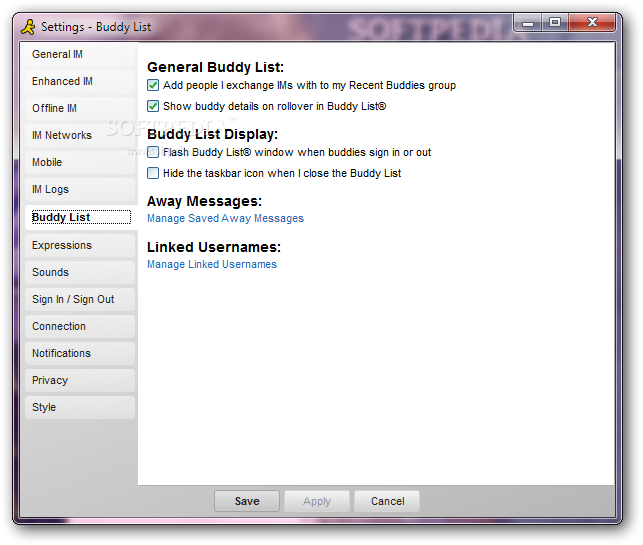The image size is (643, 545).
Task: Open Sign In / Sign Out settings
Action: [x=80, y=299]
